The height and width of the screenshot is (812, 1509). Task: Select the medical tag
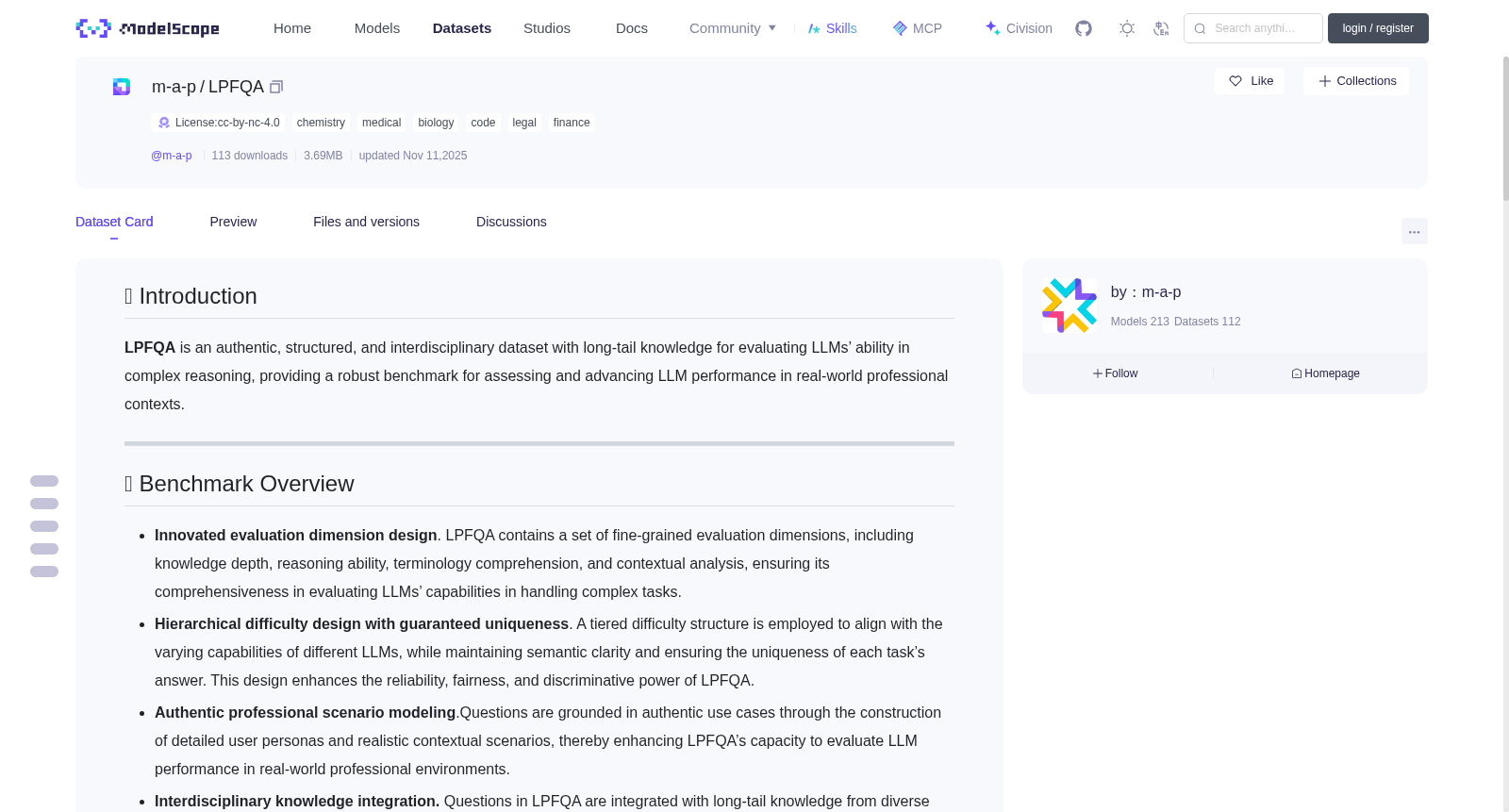tap(381, 123)
